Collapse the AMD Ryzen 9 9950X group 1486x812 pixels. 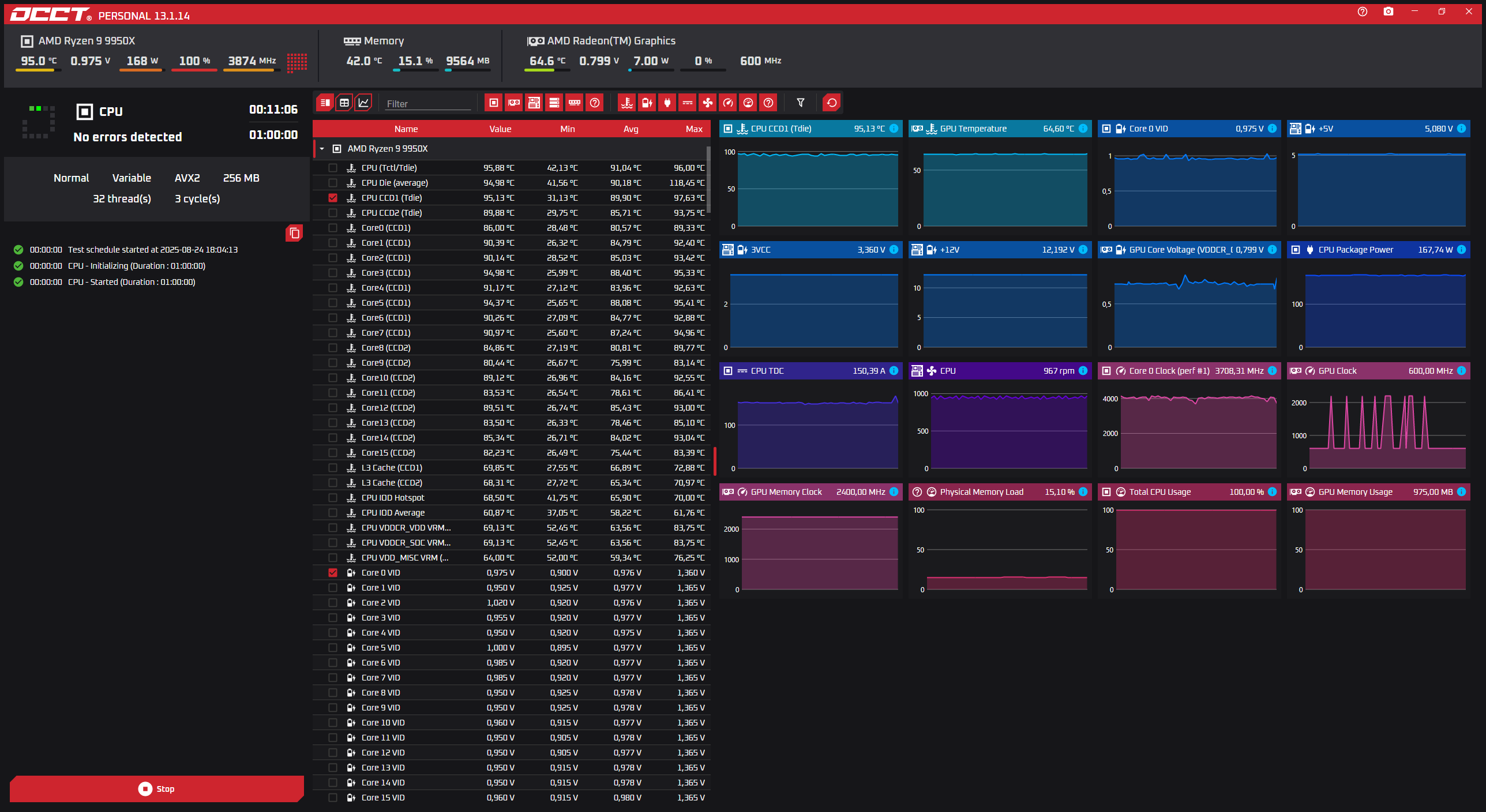[x=322, y=149]
